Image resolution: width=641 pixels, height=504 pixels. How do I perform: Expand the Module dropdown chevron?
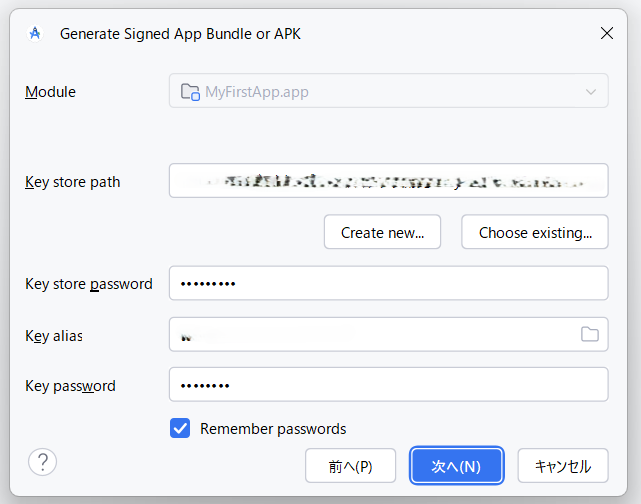tap(589, 92)
